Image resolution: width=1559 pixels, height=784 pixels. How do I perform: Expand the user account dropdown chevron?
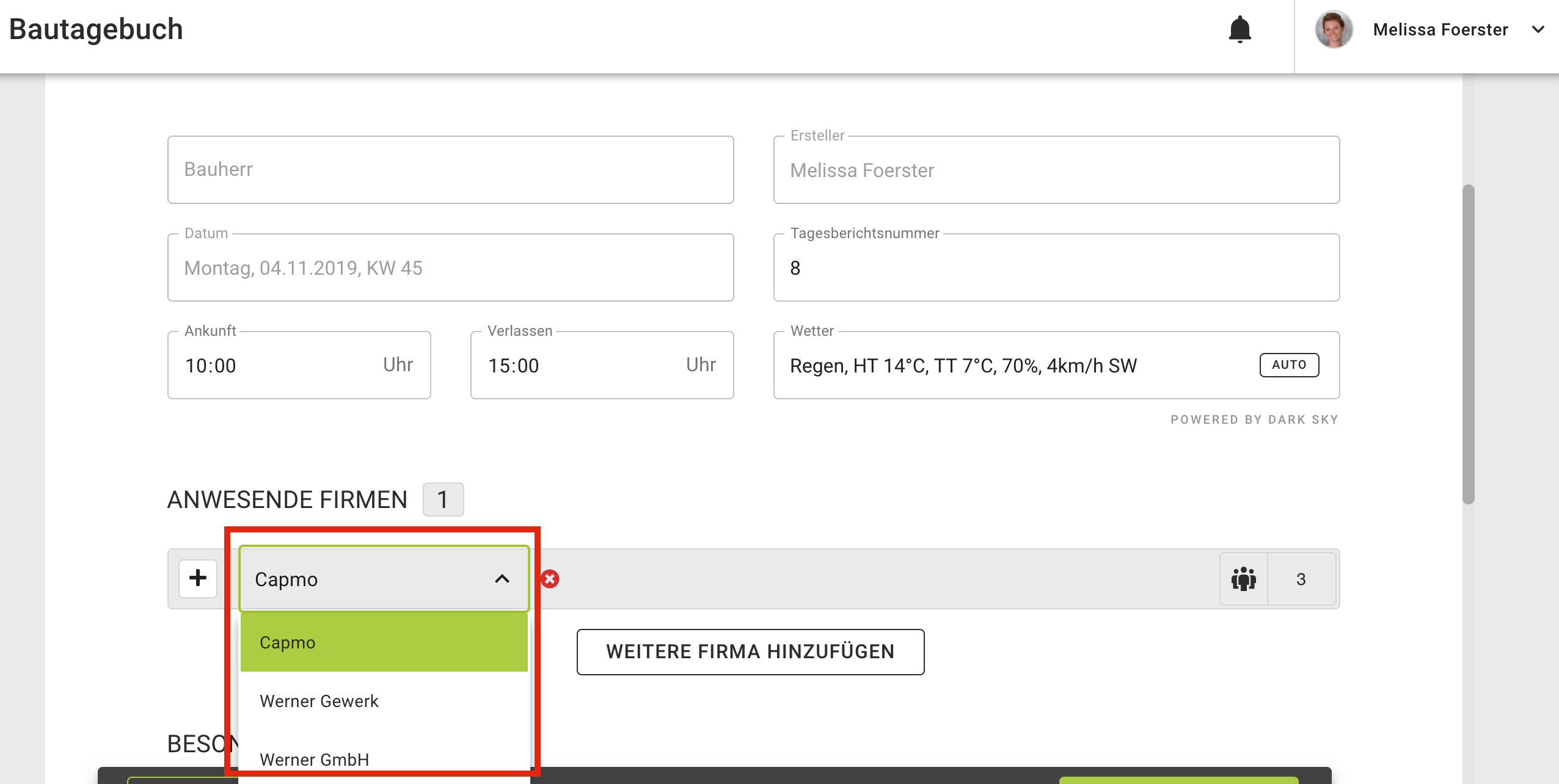[1538, 29]
